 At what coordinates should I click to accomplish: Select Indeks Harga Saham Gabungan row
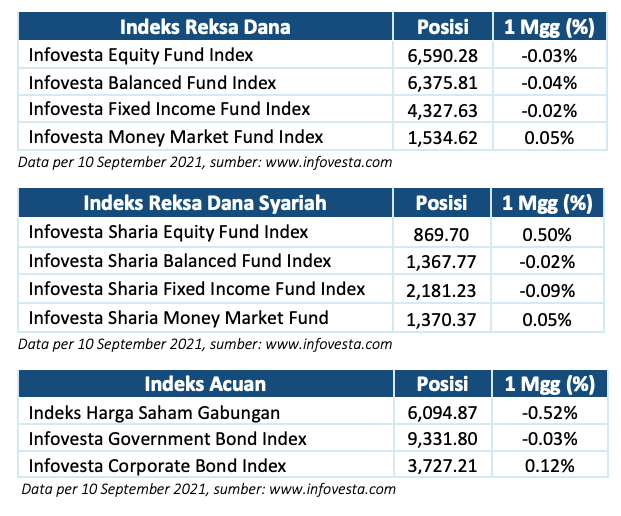coord(313,412)
